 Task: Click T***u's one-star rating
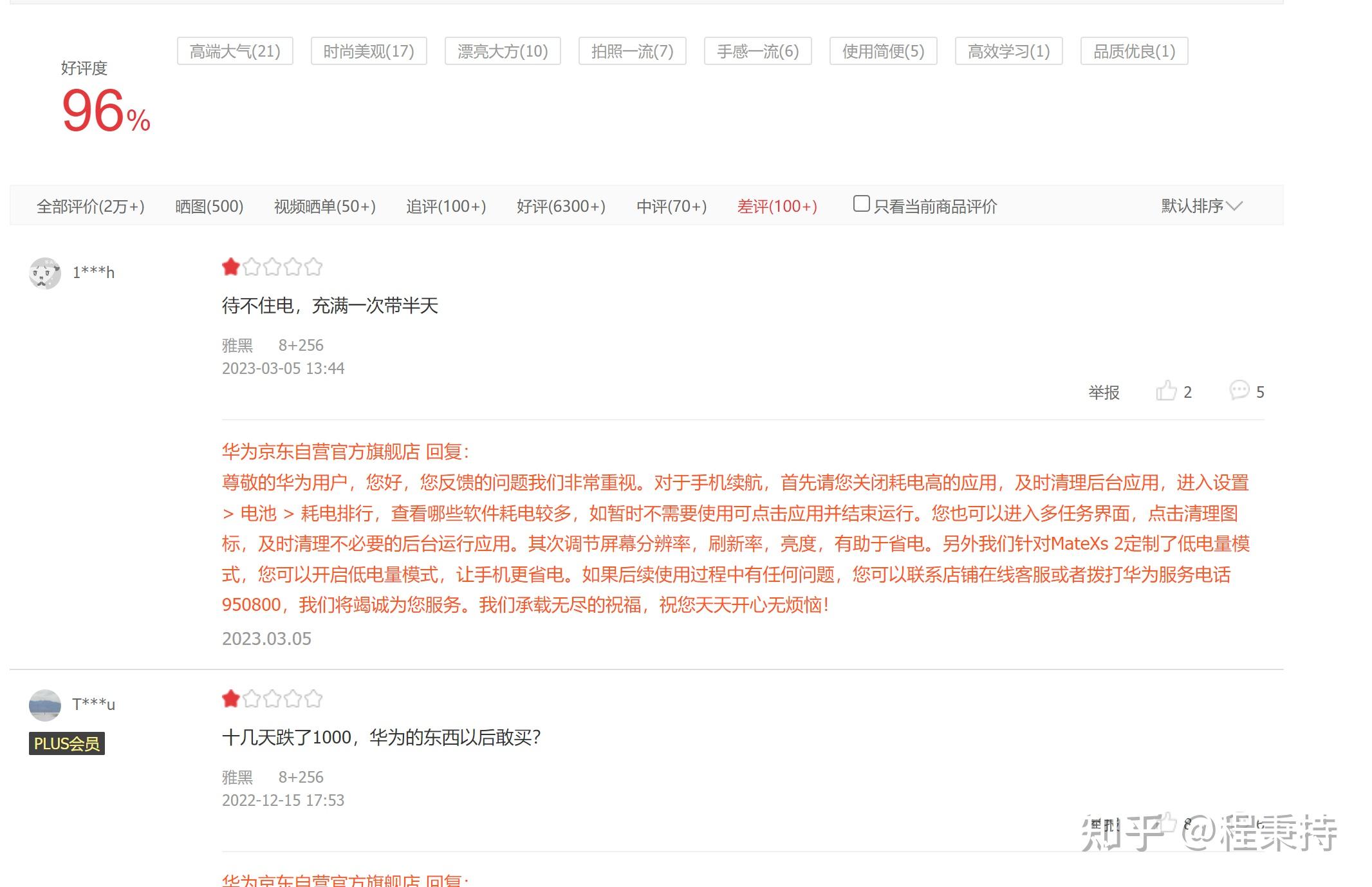coord(272,698)
